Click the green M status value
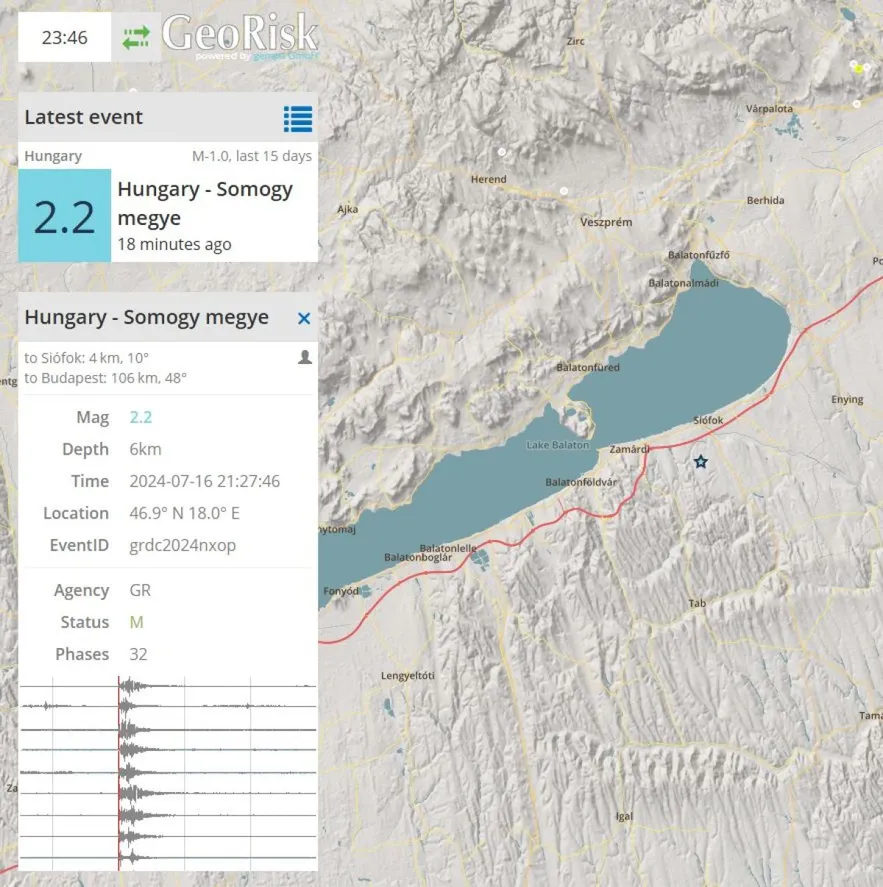This screenshot has width=883, height=887. coord(136,622)
